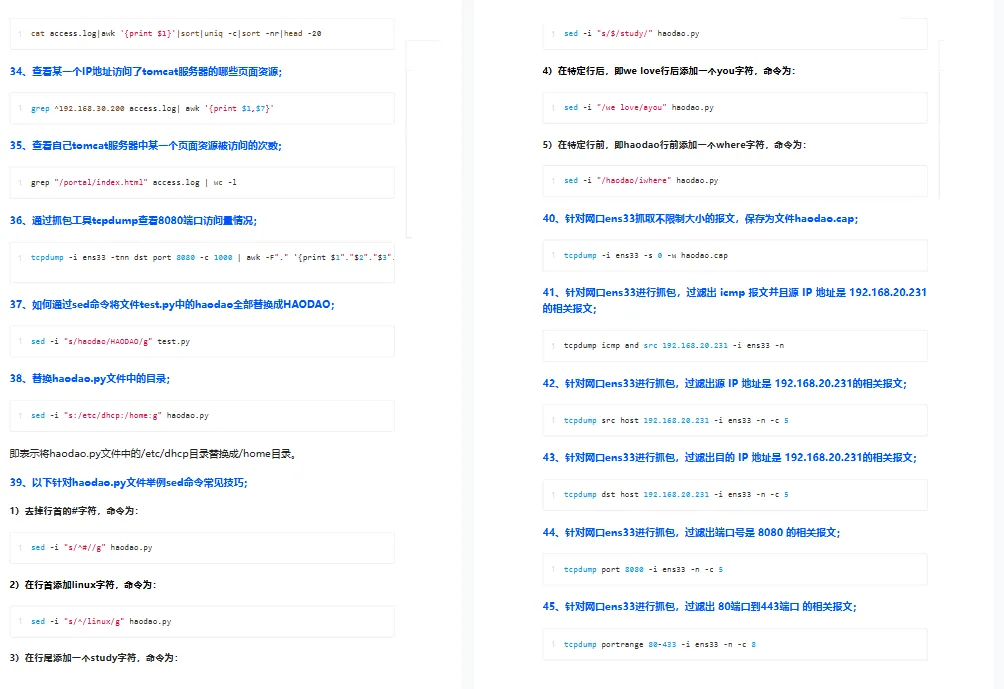
Task: Click the cat access.log awk sort code block
Action: (x=202, y=33)
